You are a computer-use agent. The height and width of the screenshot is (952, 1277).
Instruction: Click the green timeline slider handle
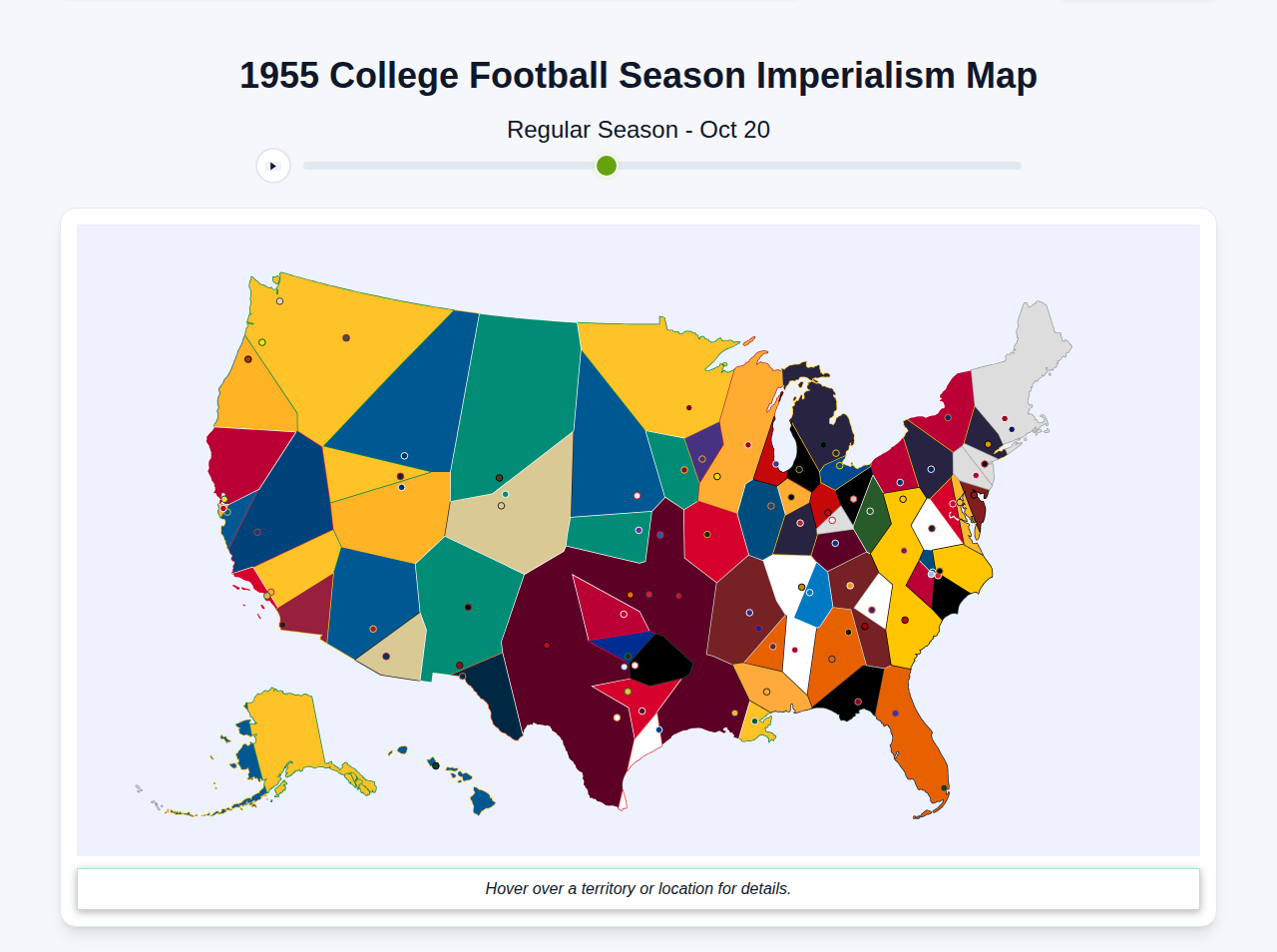tap(606, 166)
